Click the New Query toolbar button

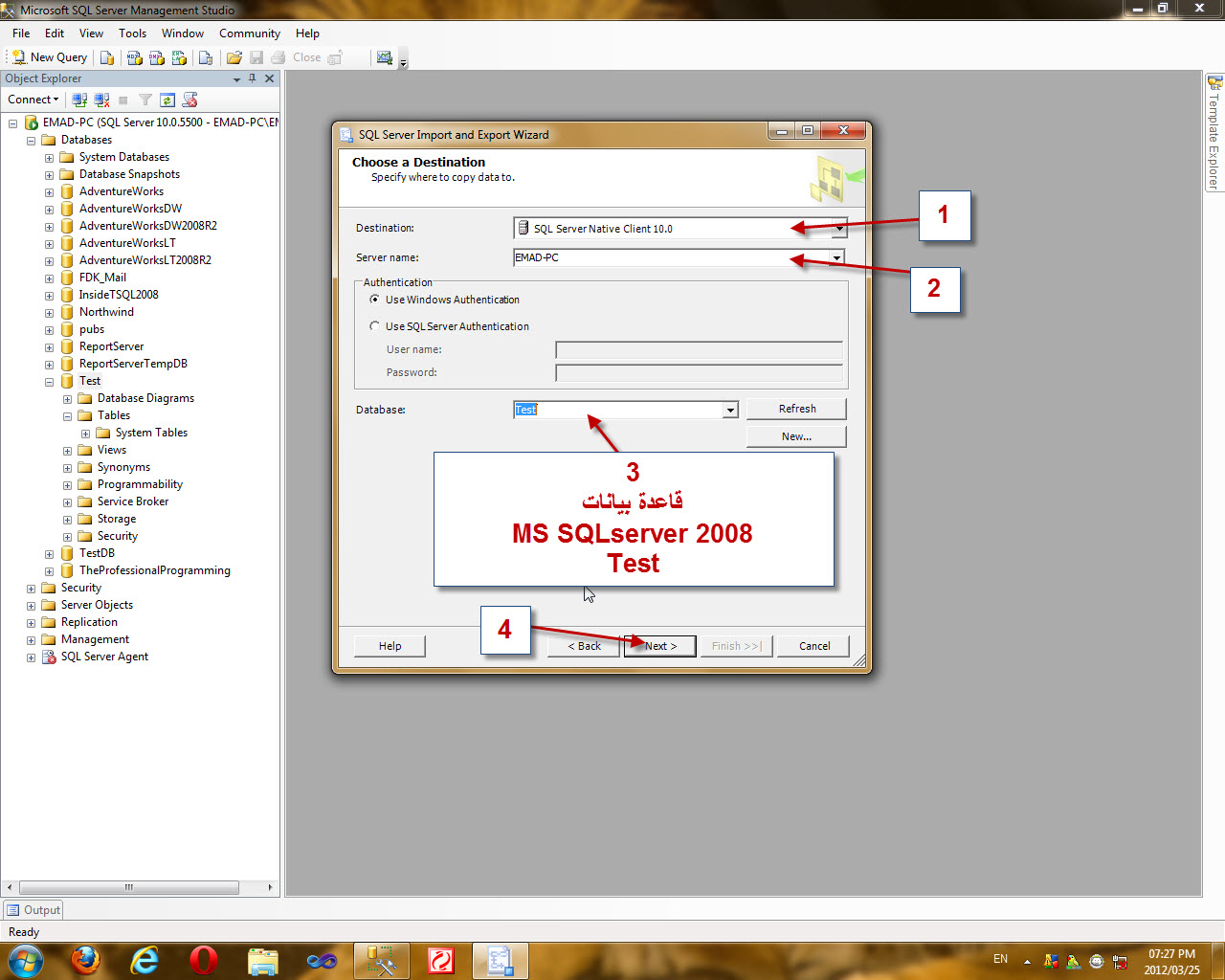tap(50, 57)
